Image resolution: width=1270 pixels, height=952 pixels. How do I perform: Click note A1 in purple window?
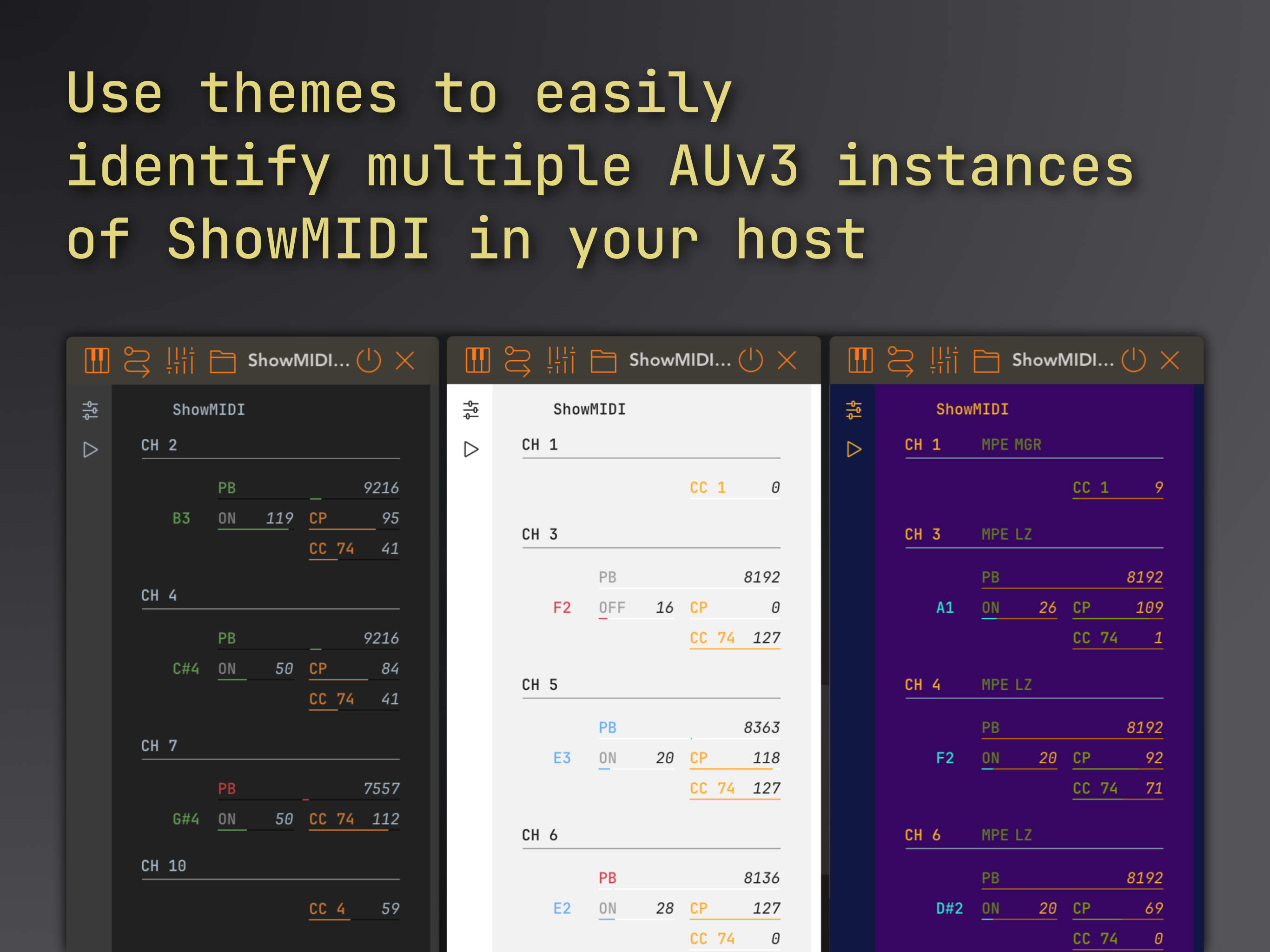[x=945, y=608]
